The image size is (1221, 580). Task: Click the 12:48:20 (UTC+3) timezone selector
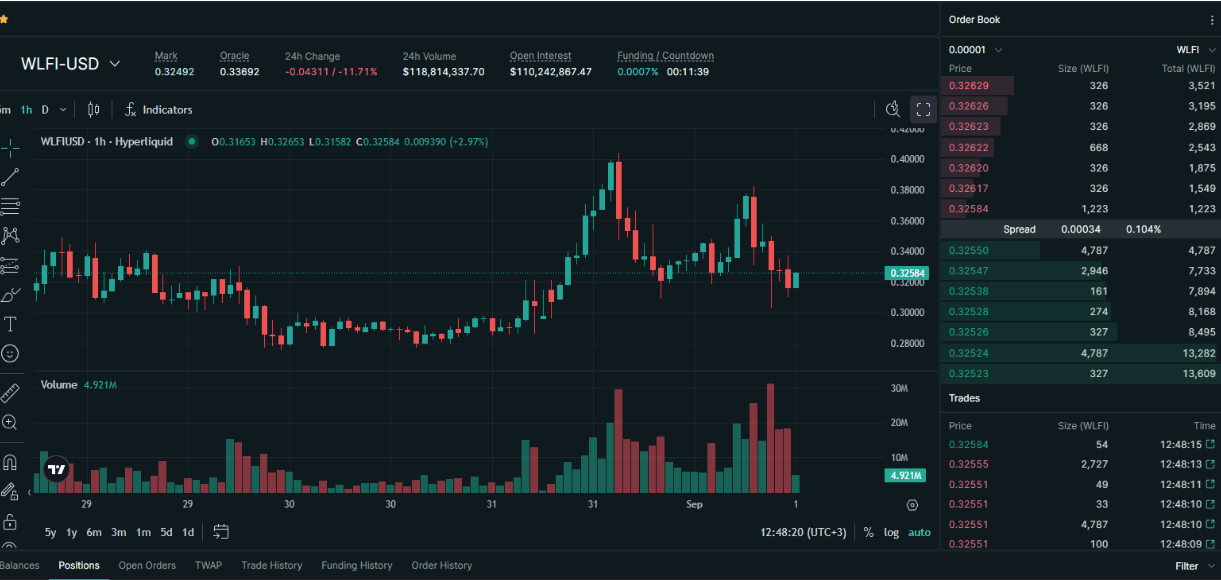tap(803, 532)
